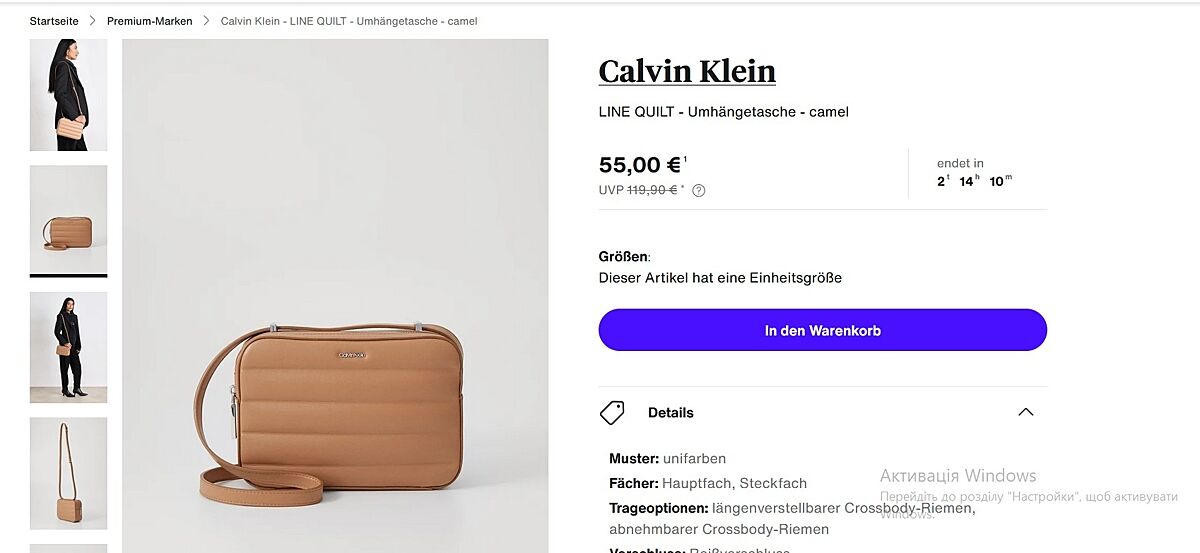Click the product title LINE QUILT Umhängetasche

pos(723,112)
